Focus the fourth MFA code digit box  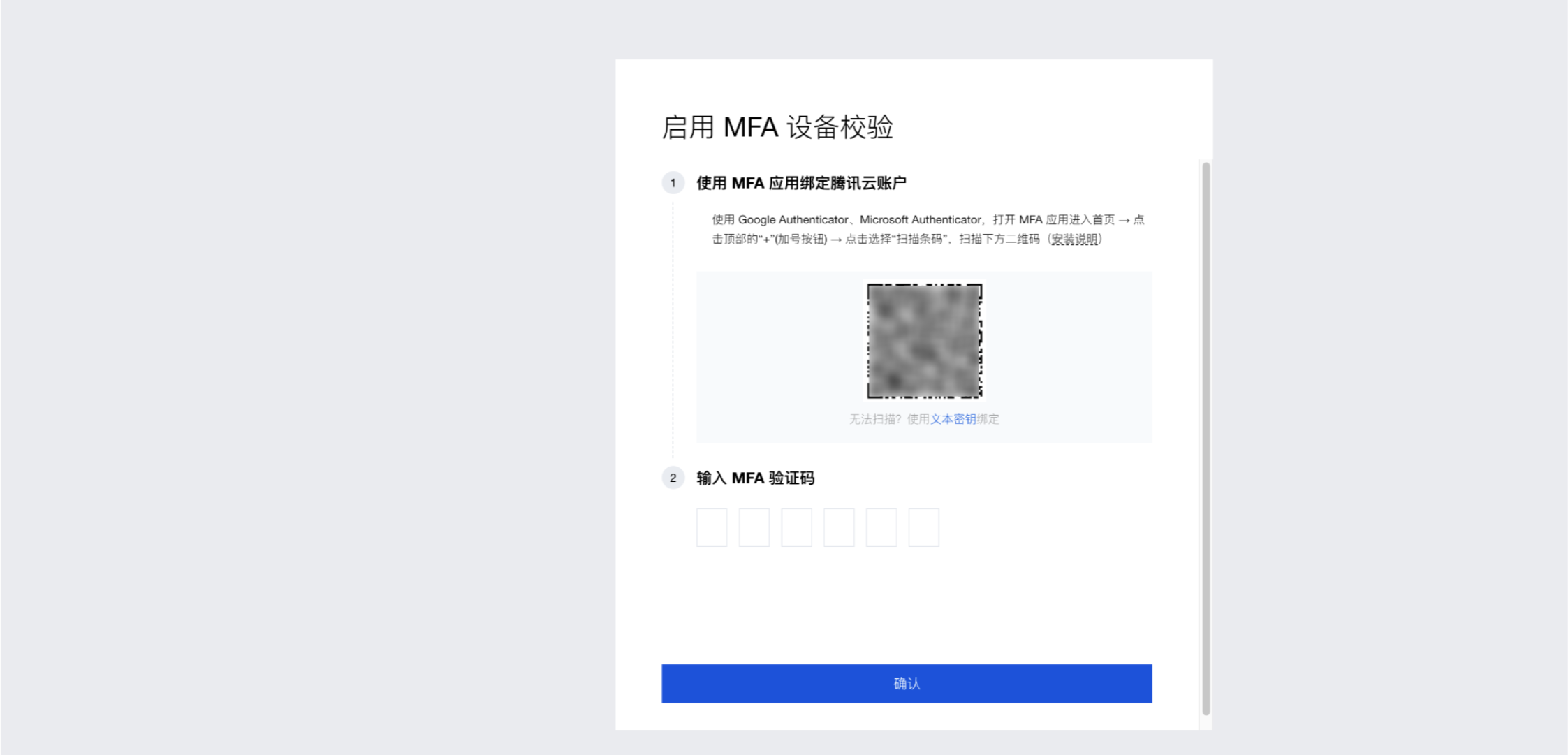[x=839, y=527]
